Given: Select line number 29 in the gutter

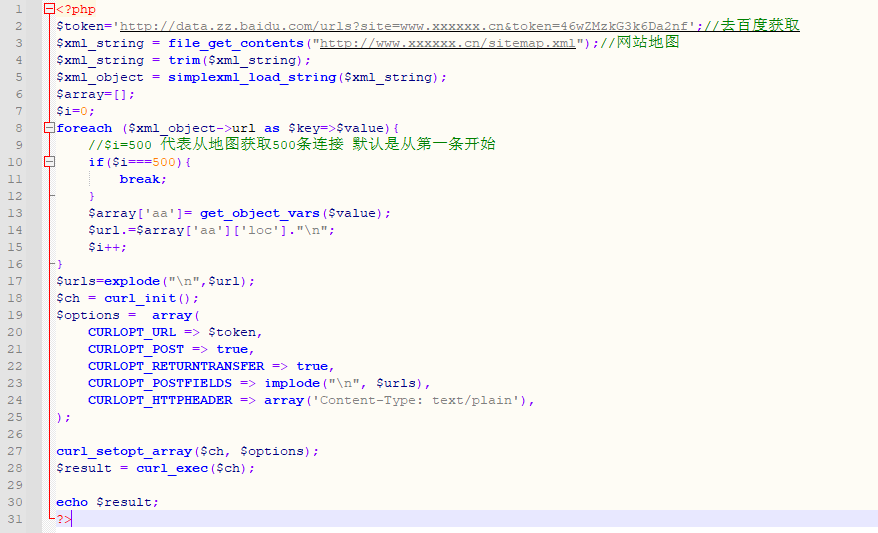Looking at the screenshot, I should click(16, 485).
